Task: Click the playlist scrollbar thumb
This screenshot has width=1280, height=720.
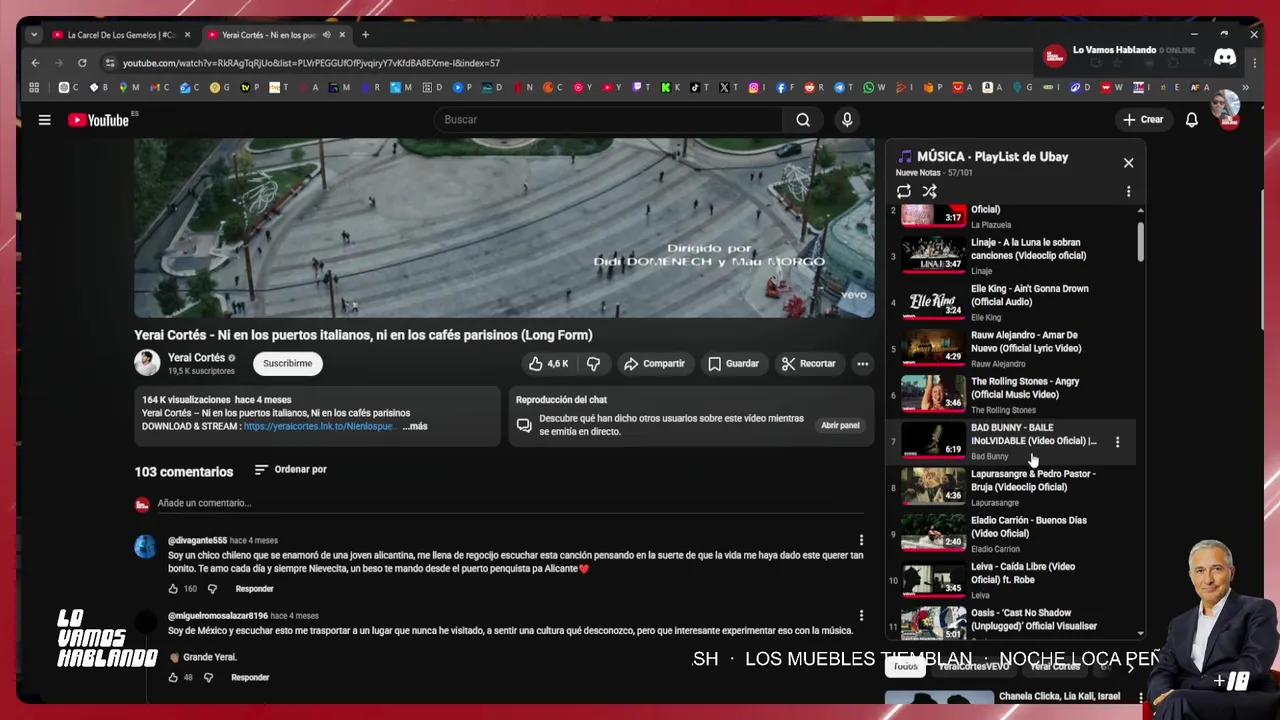Action: 1140,242
